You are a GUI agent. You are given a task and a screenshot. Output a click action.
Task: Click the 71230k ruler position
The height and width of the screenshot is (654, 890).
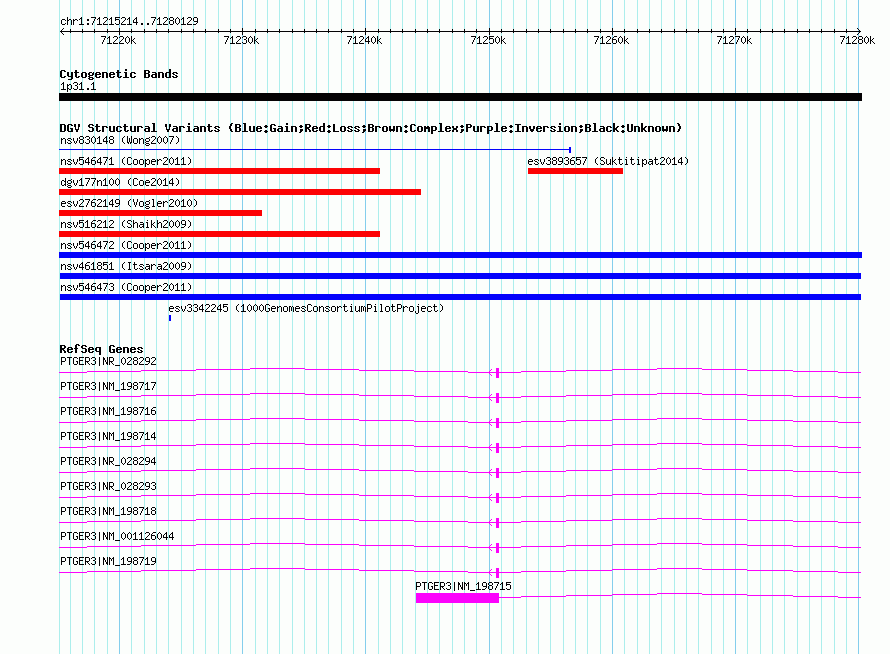click(241, 40)
